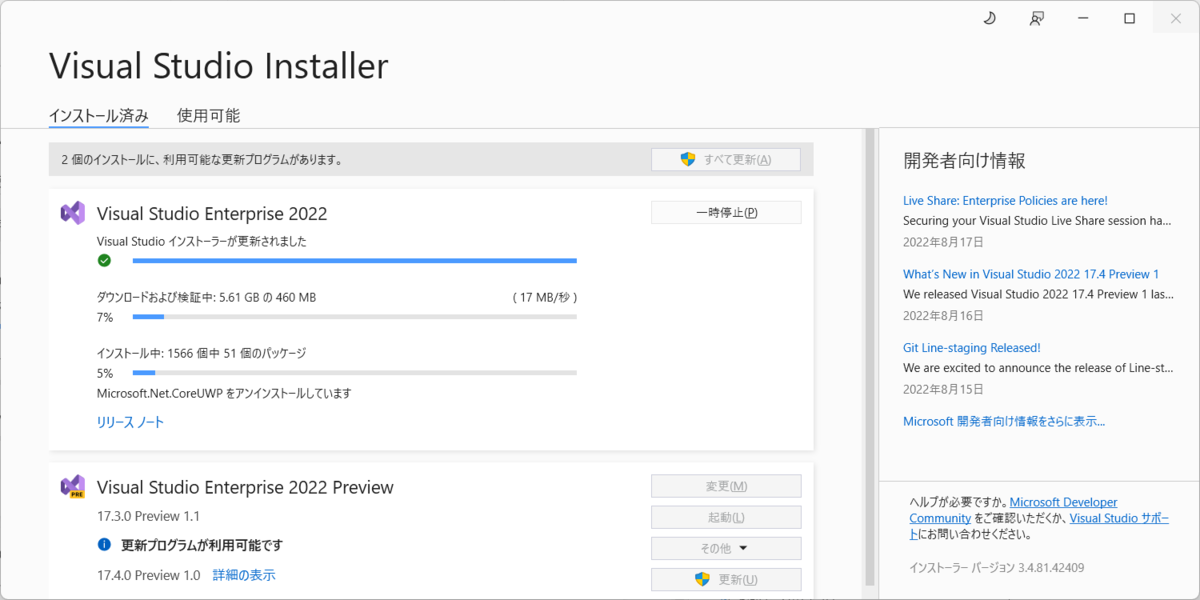Click the すべて更新(A) button
This screenshot has width=1200, height=600.
(x=726, y=160)
